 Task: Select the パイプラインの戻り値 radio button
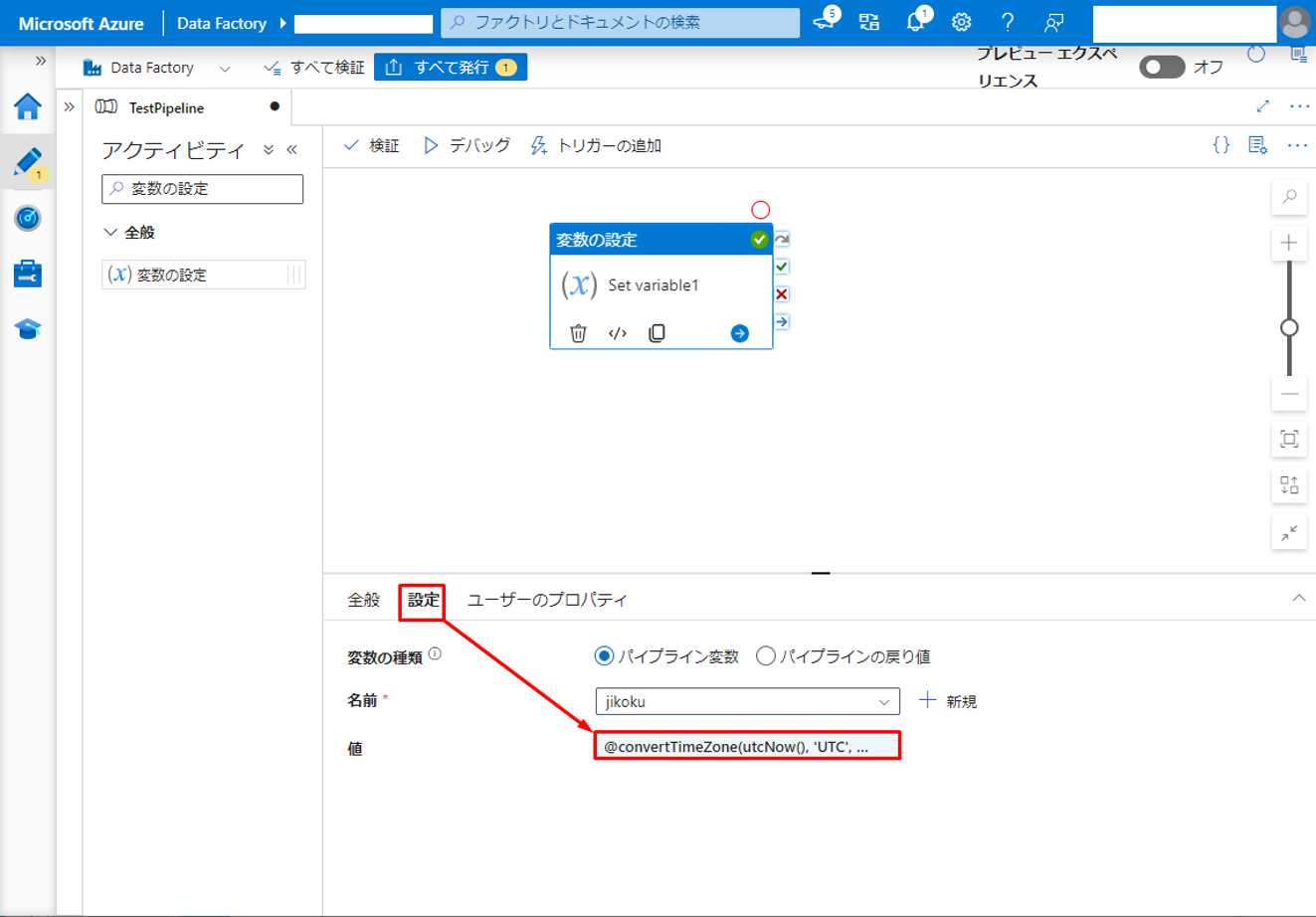pyautogui.click(x=765, y=656)
